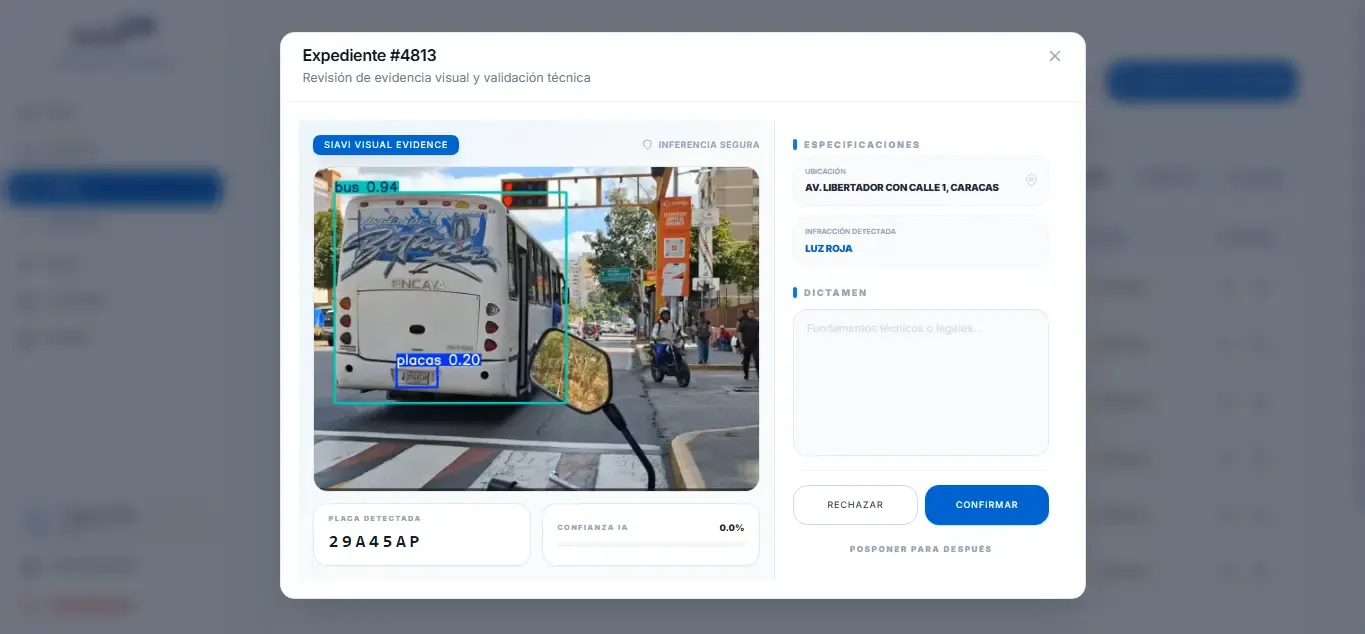Click the subtitle Revisión de evidencia visual
The width and height of the screenshot is (1365, 634).
[447, 78]
